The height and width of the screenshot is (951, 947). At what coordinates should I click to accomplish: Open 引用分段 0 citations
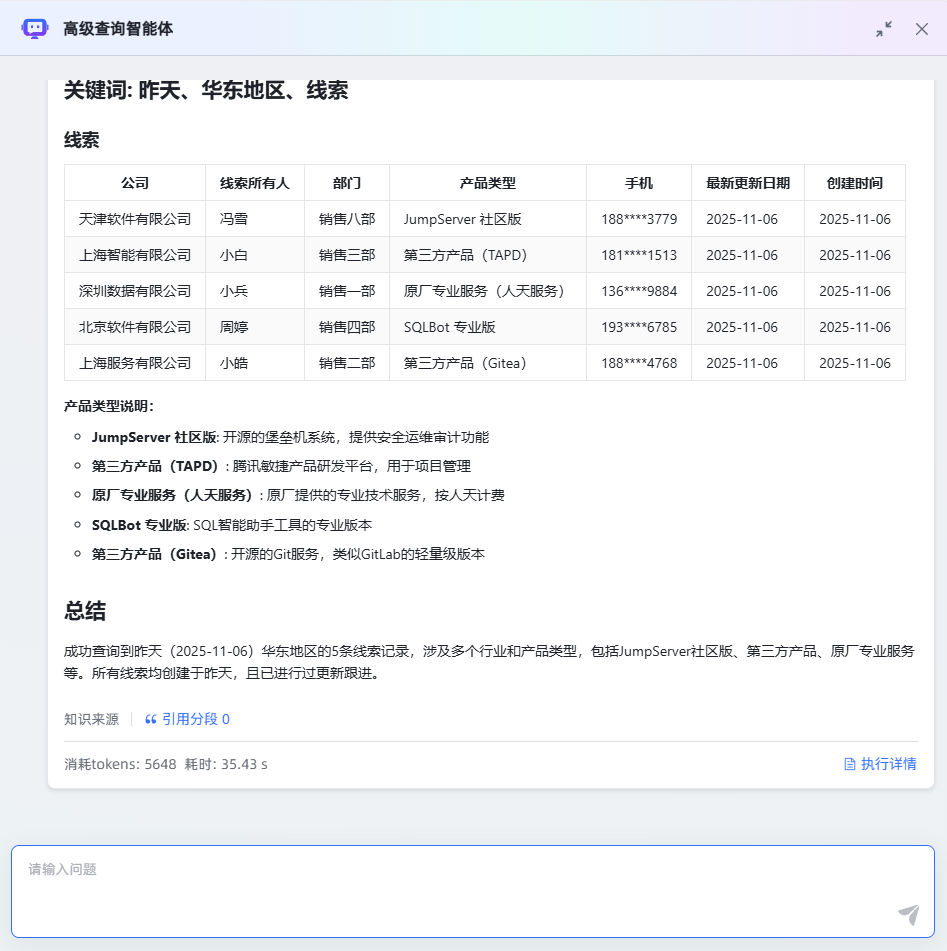click(x=187, y=719)
